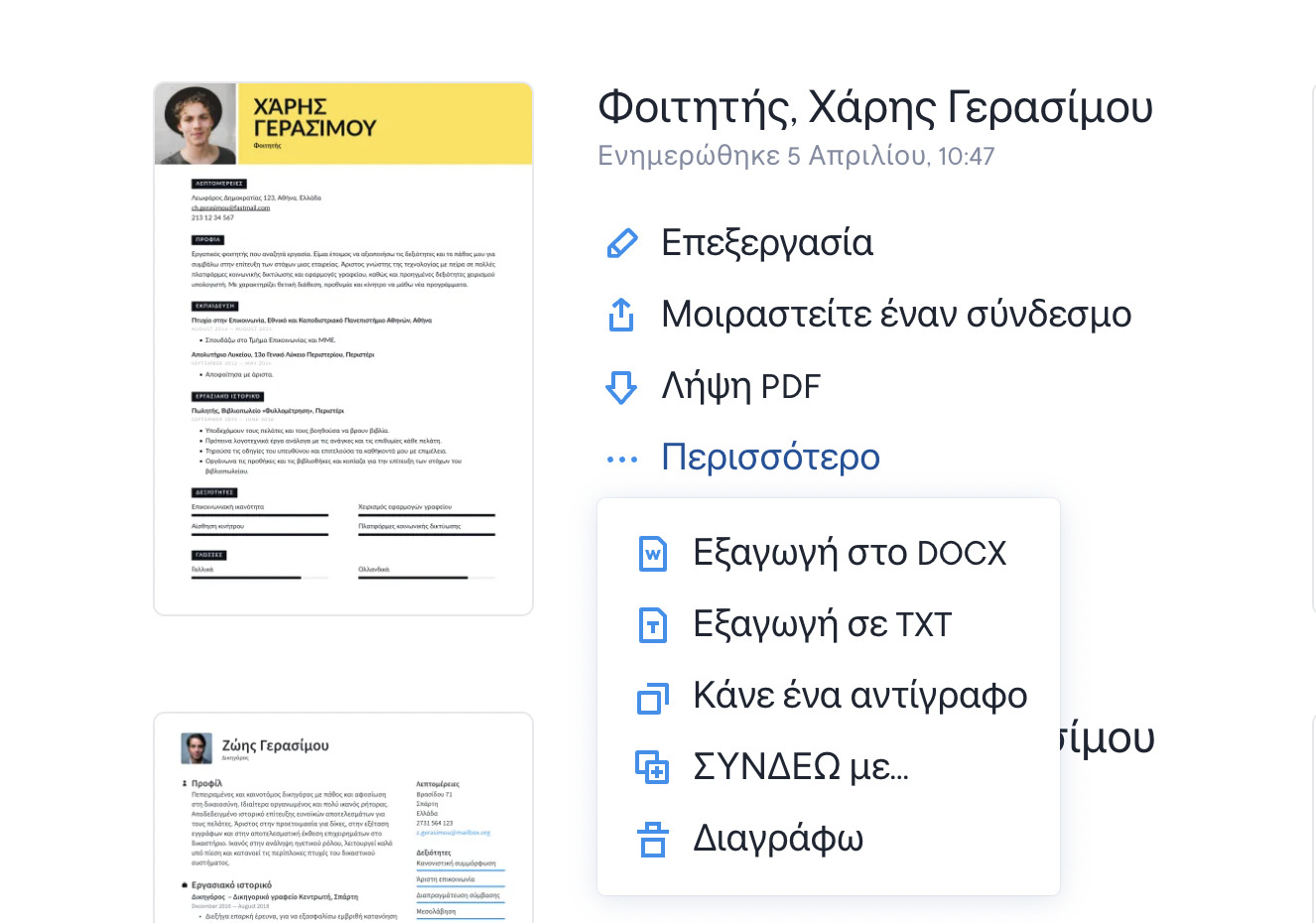Select Εξαγωγή στο DOCX menu entry
Screen dimensions: 1316x923
point(850,553)
